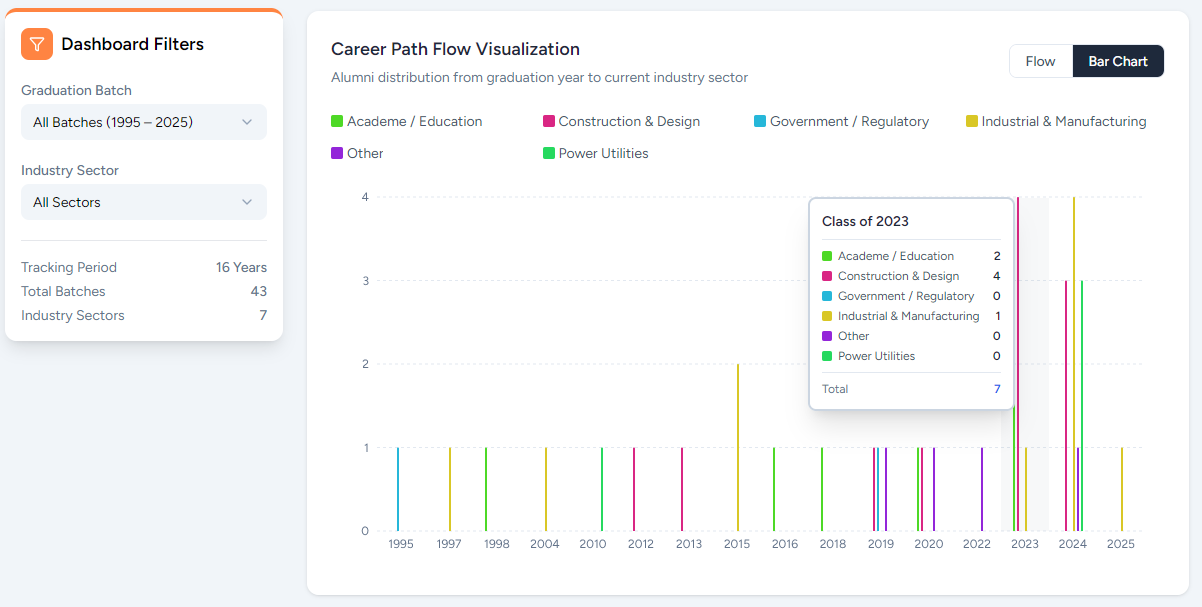Viewport: 1202px width, 607px height.
Task: Click Academe / Education swatch in tooltip
Action: pyautogui.click(x=827, y=256)
